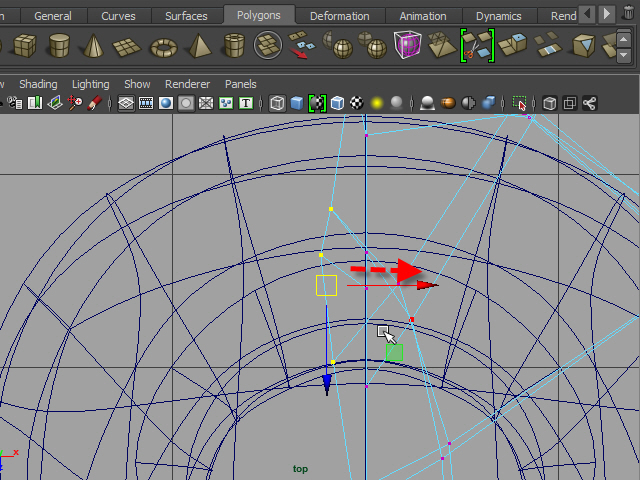Open the Show panel menu

137,84
